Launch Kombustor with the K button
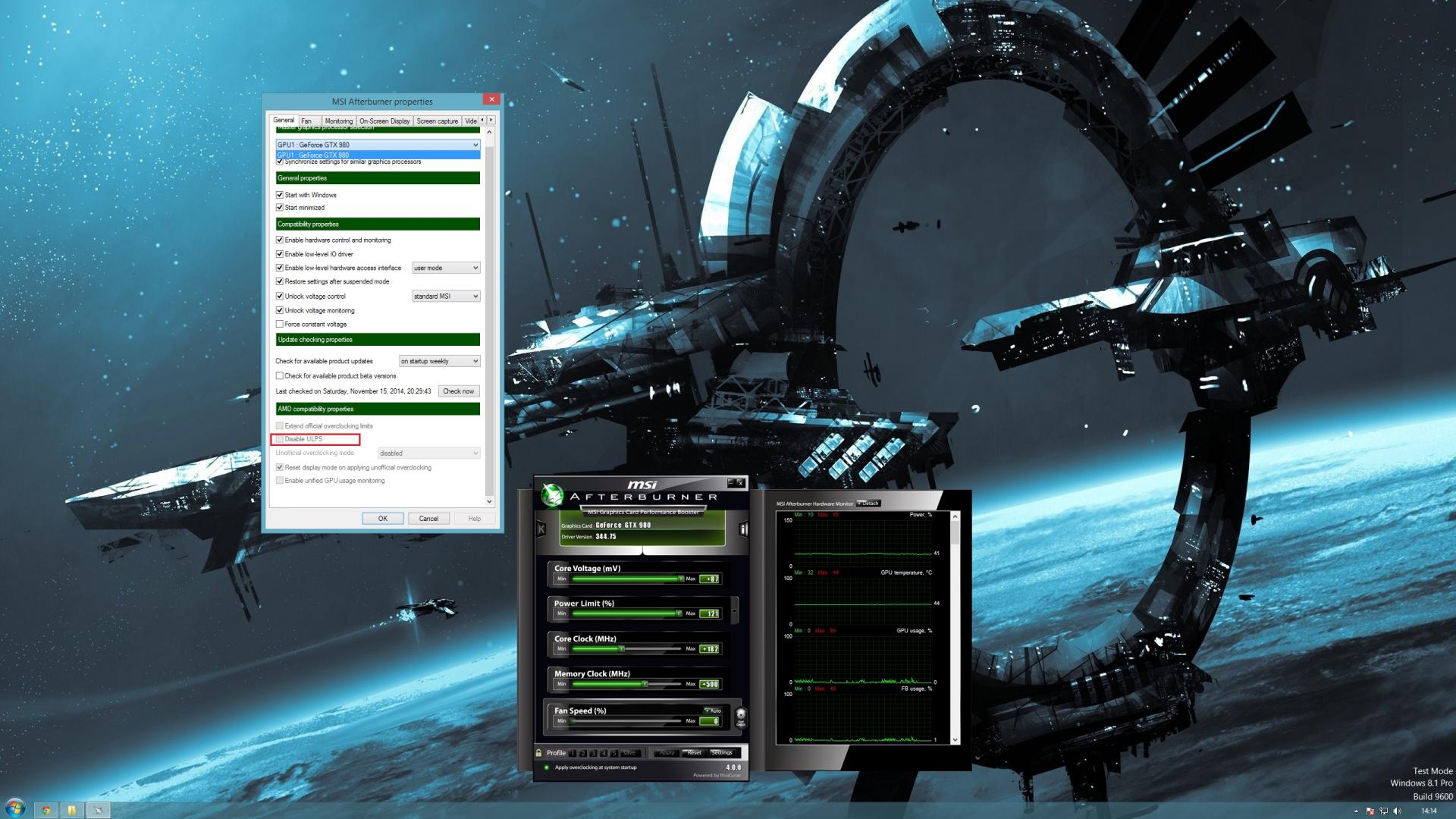 pyautogui.click(x=541, y=529)
